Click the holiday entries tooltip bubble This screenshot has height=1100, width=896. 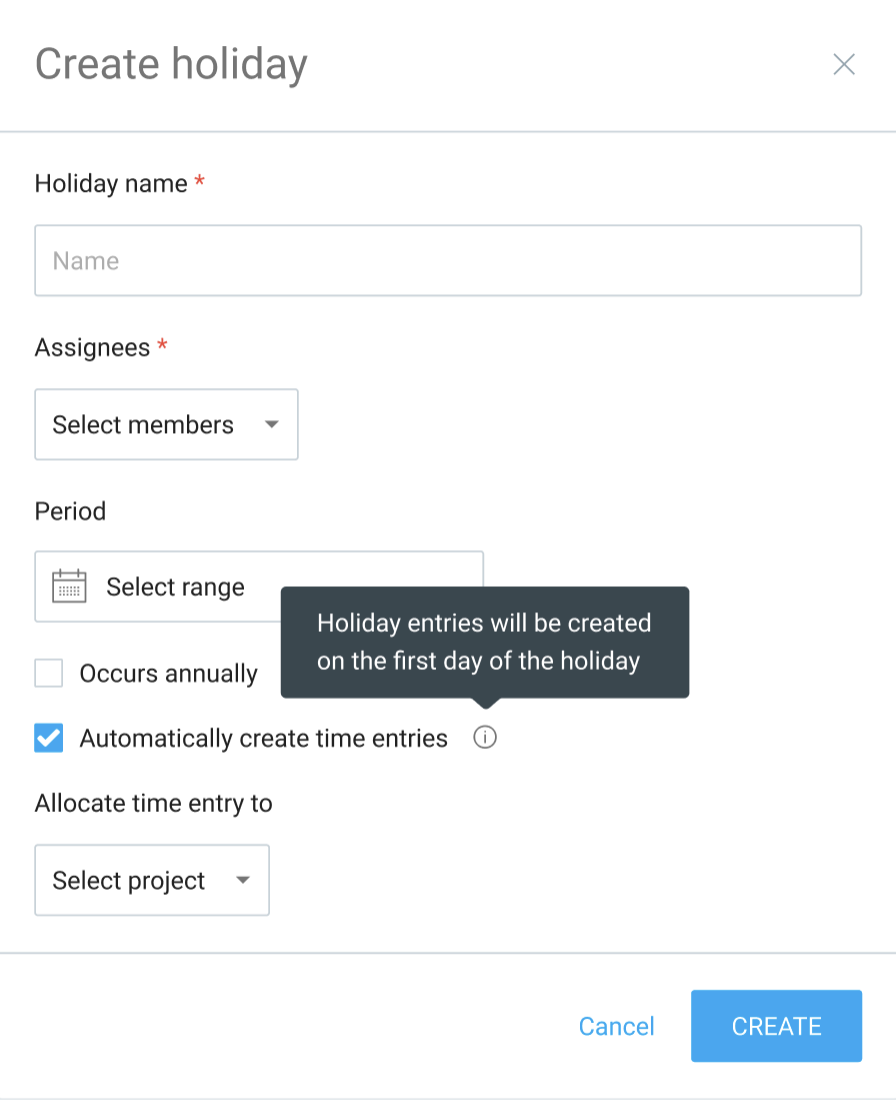click(x=485, y=642)
